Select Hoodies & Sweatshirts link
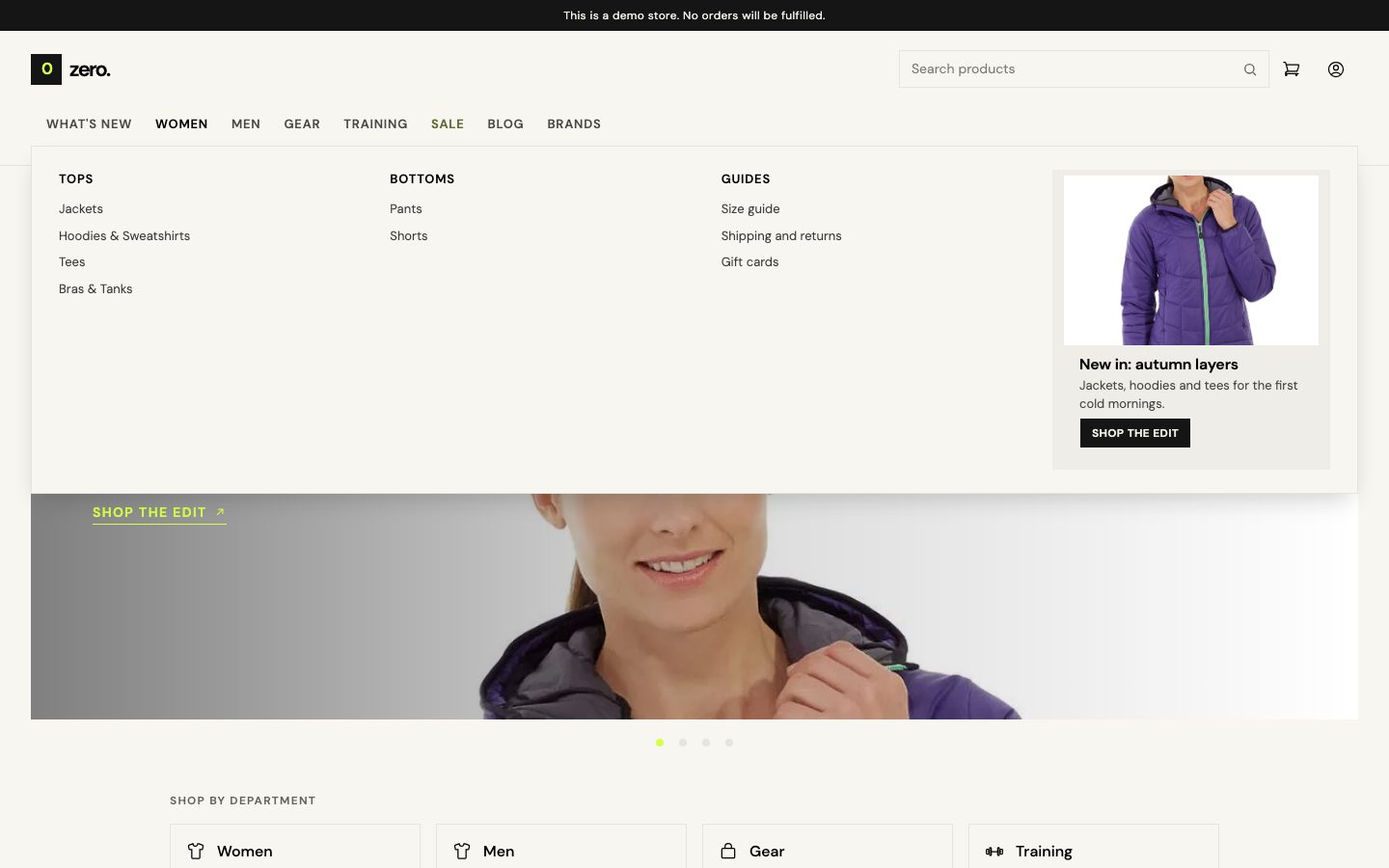 click(x=124, y=235)
